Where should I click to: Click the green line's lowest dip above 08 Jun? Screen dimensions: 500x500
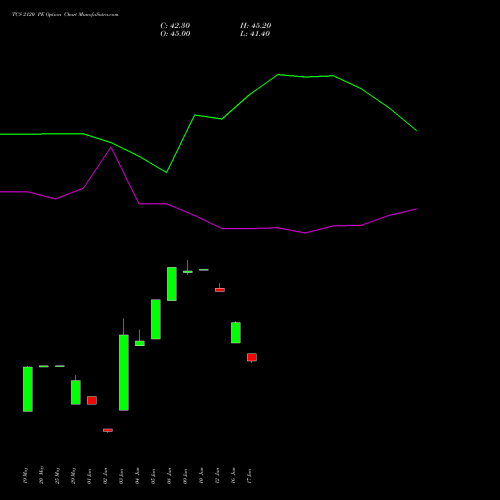166,172
